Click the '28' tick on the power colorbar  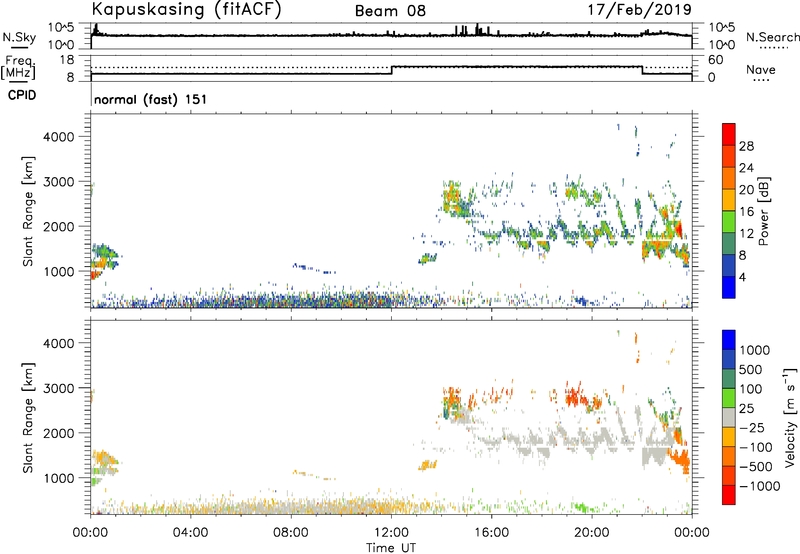(x=746, y=146)
